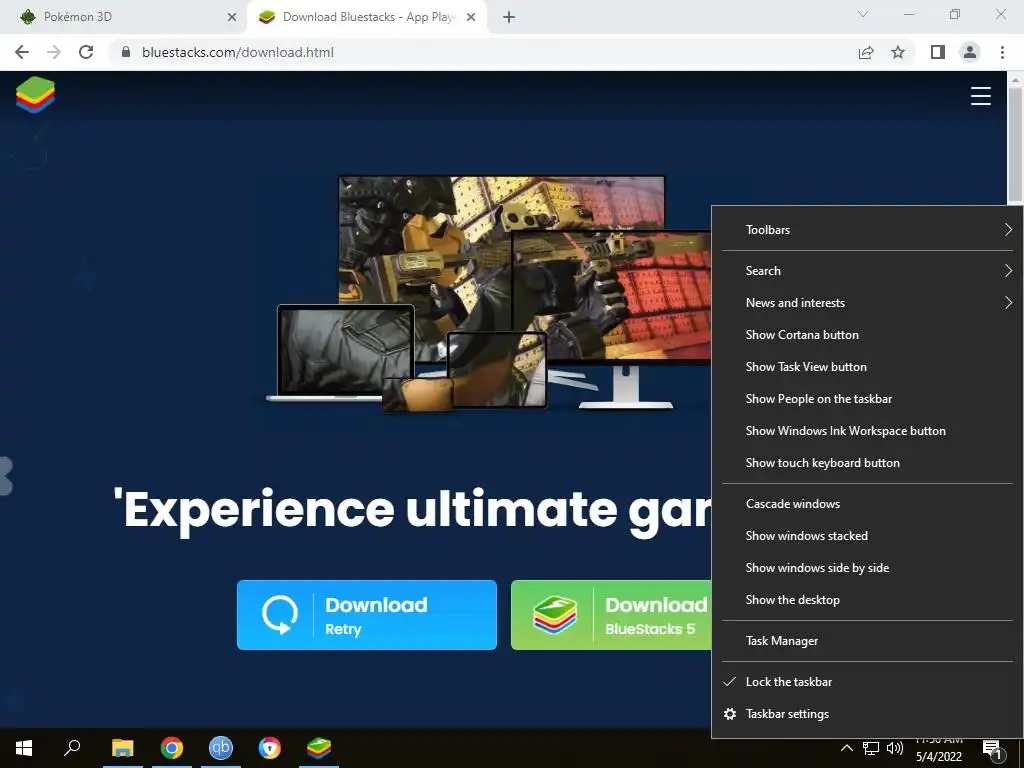Uncheck Lock the taskbar
The image size is (1024, 768).
pyautogui.click(x=867, y=682)
